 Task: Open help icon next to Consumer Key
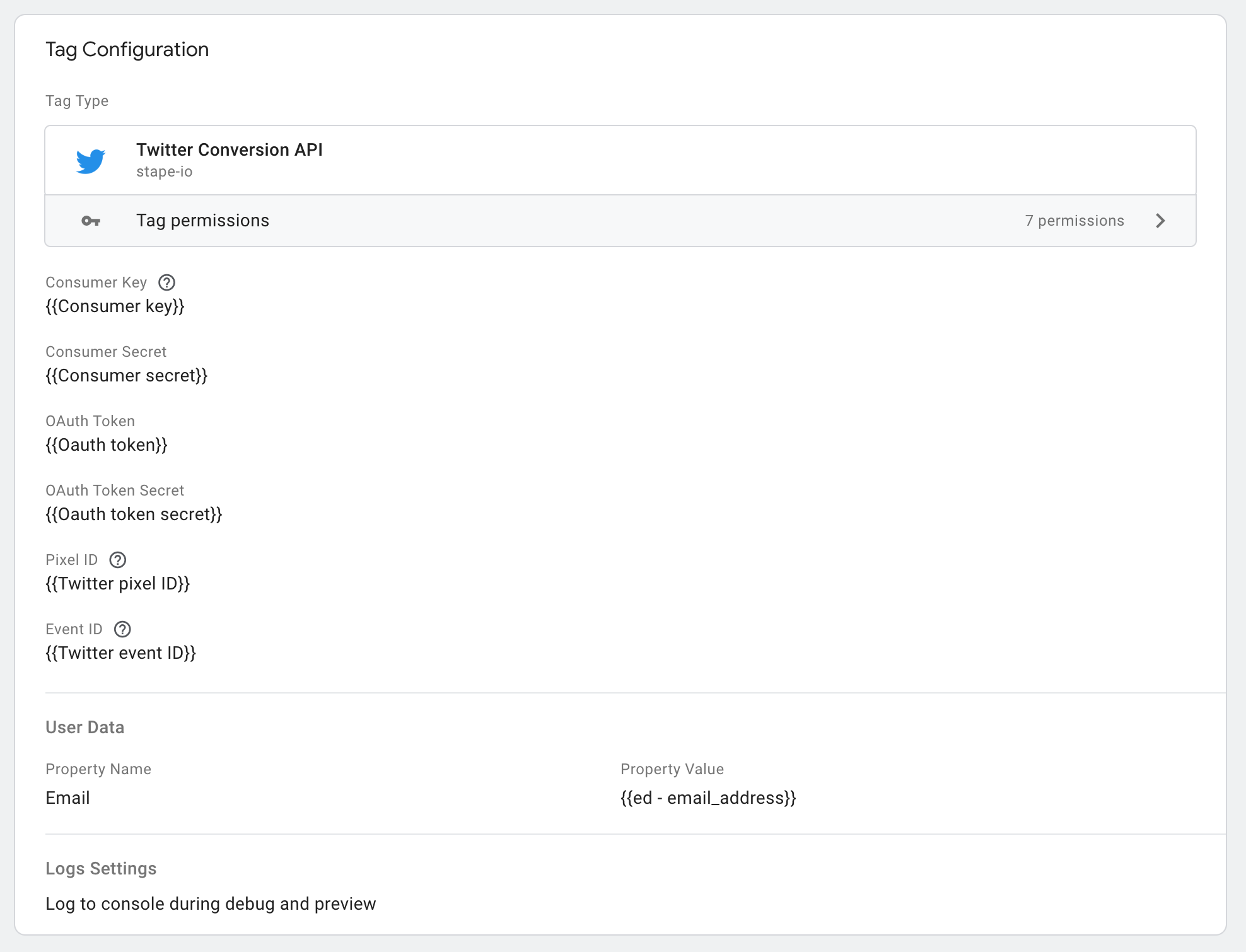click(166, 282)
